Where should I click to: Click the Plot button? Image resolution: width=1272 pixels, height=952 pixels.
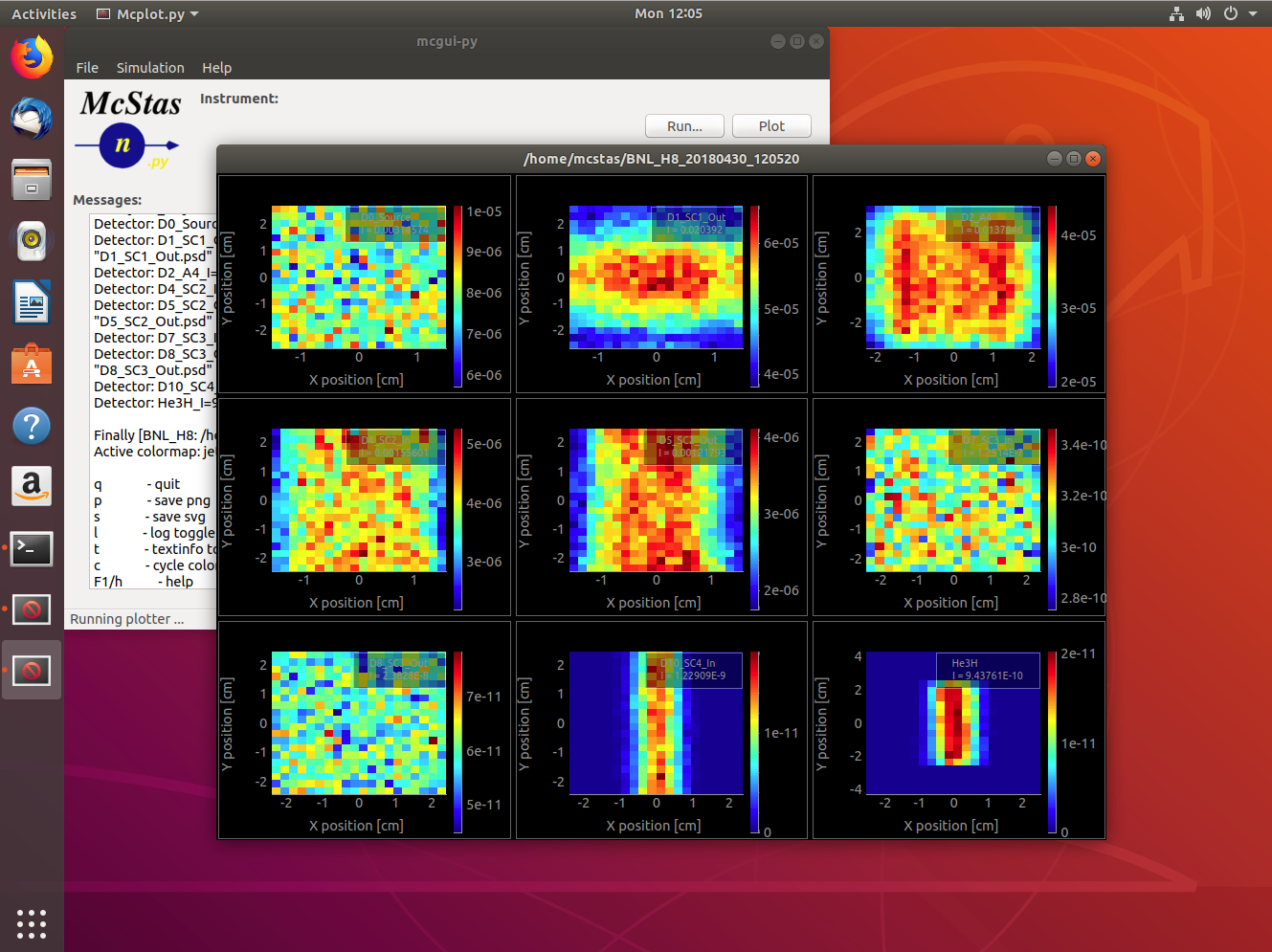click(771, 126)
